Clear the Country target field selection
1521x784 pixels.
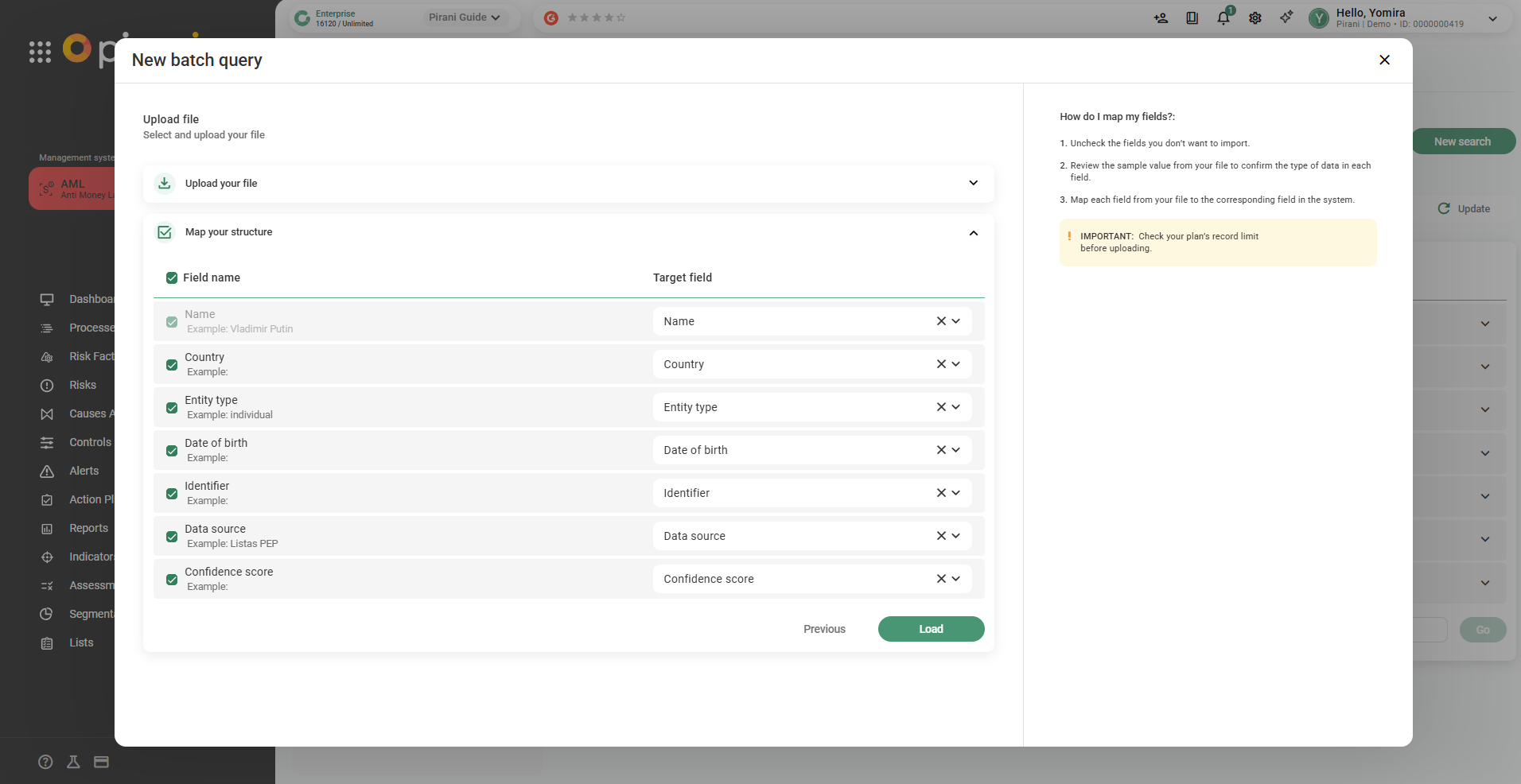(x=941, y=364)
